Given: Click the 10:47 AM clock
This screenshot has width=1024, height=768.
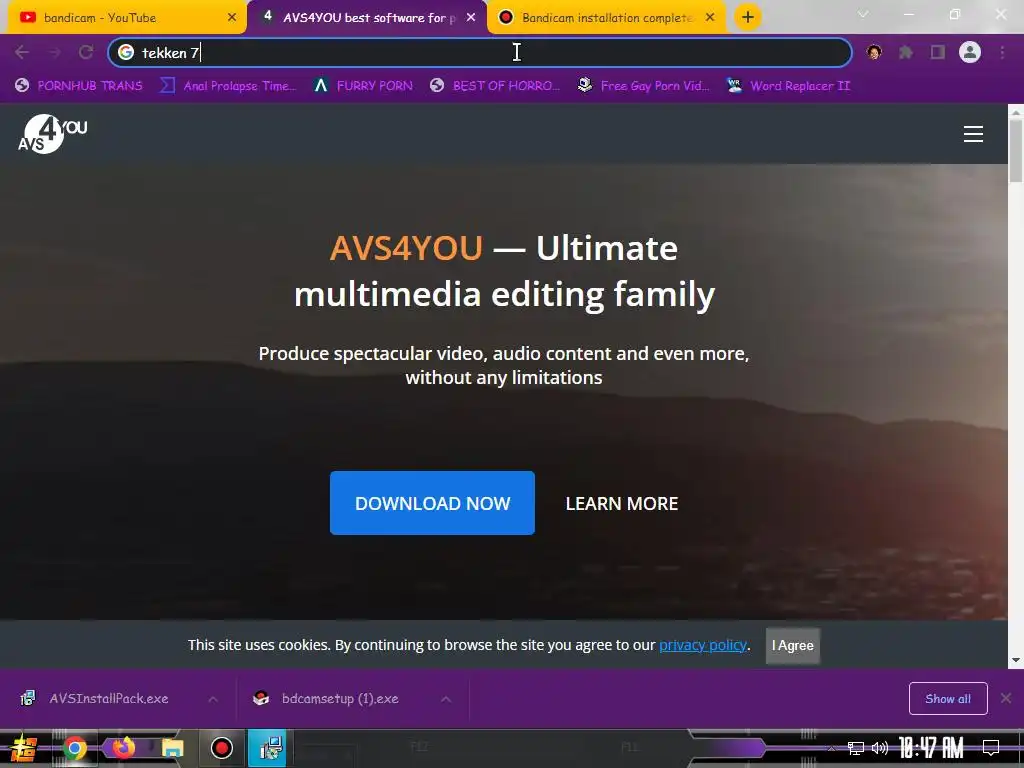Looking at the screenshot, I should (931, 748).
